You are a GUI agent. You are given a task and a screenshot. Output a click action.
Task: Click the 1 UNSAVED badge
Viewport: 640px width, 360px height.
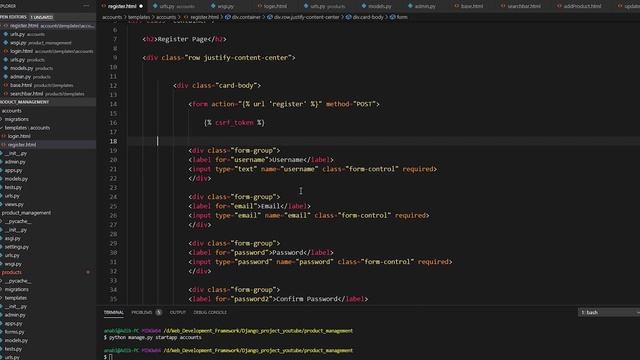coord(41,17)
